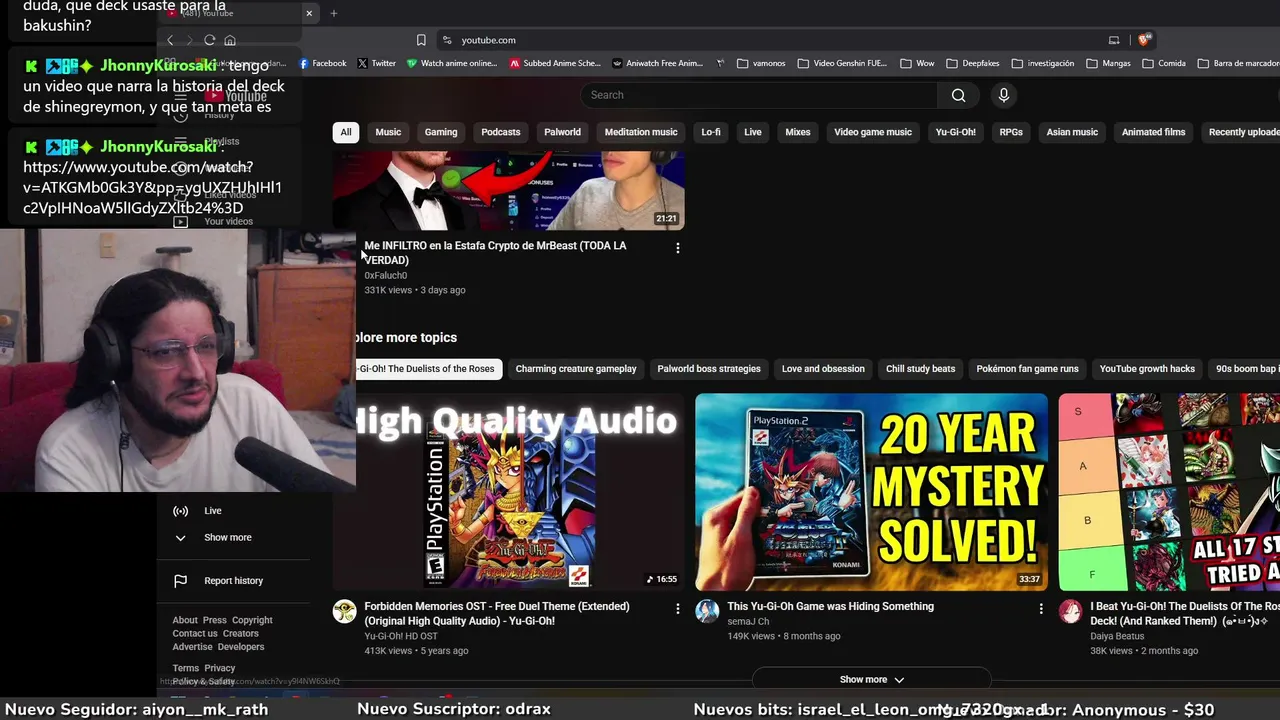This screenshot has width=1280, height=720.
Task: Select the Meditation music filter chip
Action: tap(641, 132)
